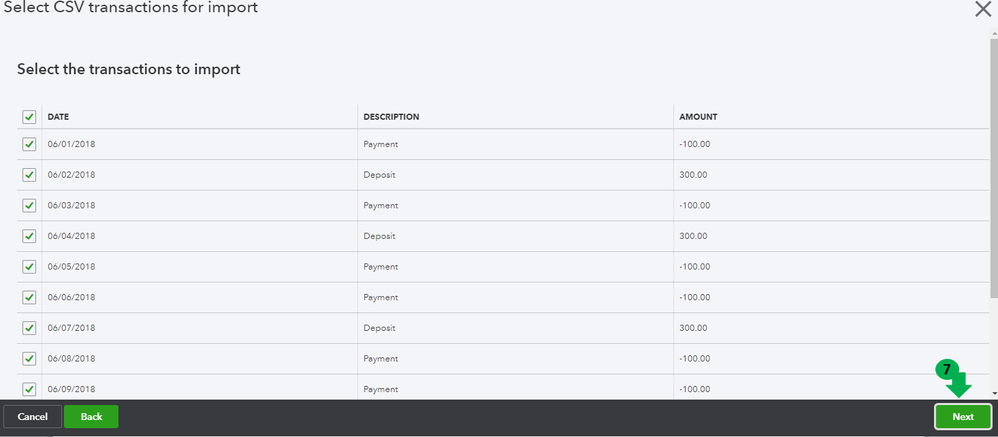Click the DESCRIPTION column header

coord(391,117)
